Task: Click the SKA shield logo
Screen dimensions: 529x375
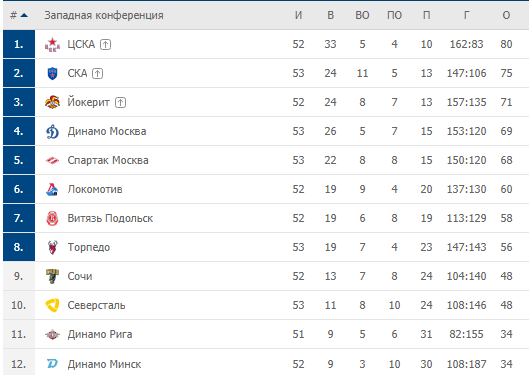Action: (x=52, y=74)
